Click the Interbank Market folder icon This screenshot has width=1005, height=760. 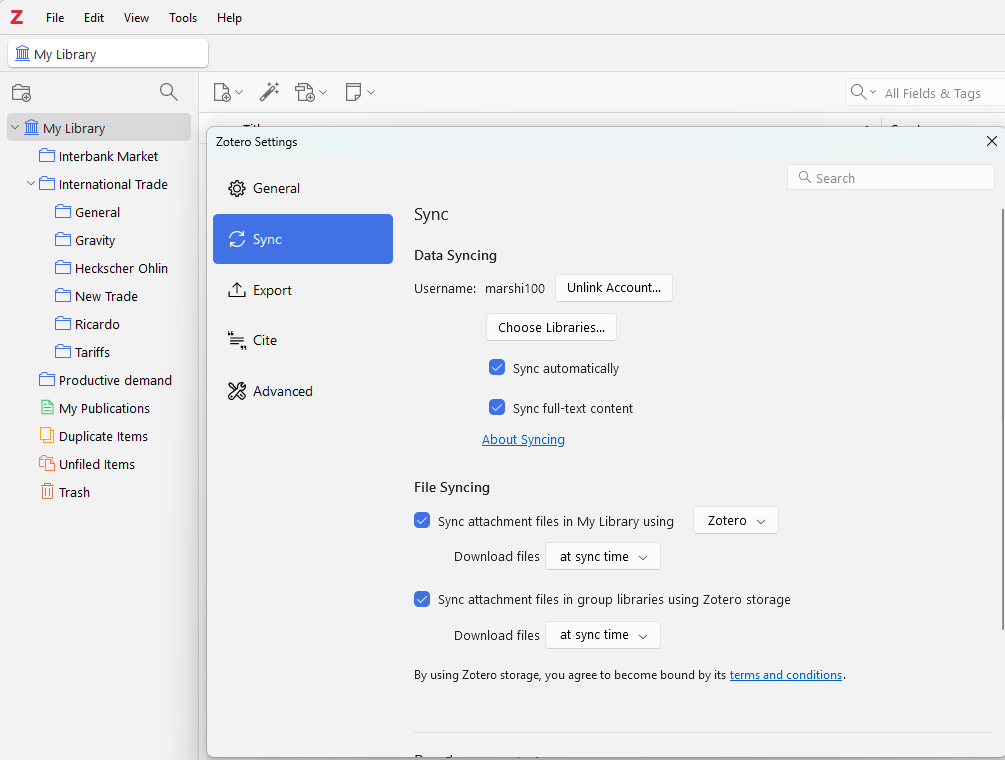(x=47, y=156)
